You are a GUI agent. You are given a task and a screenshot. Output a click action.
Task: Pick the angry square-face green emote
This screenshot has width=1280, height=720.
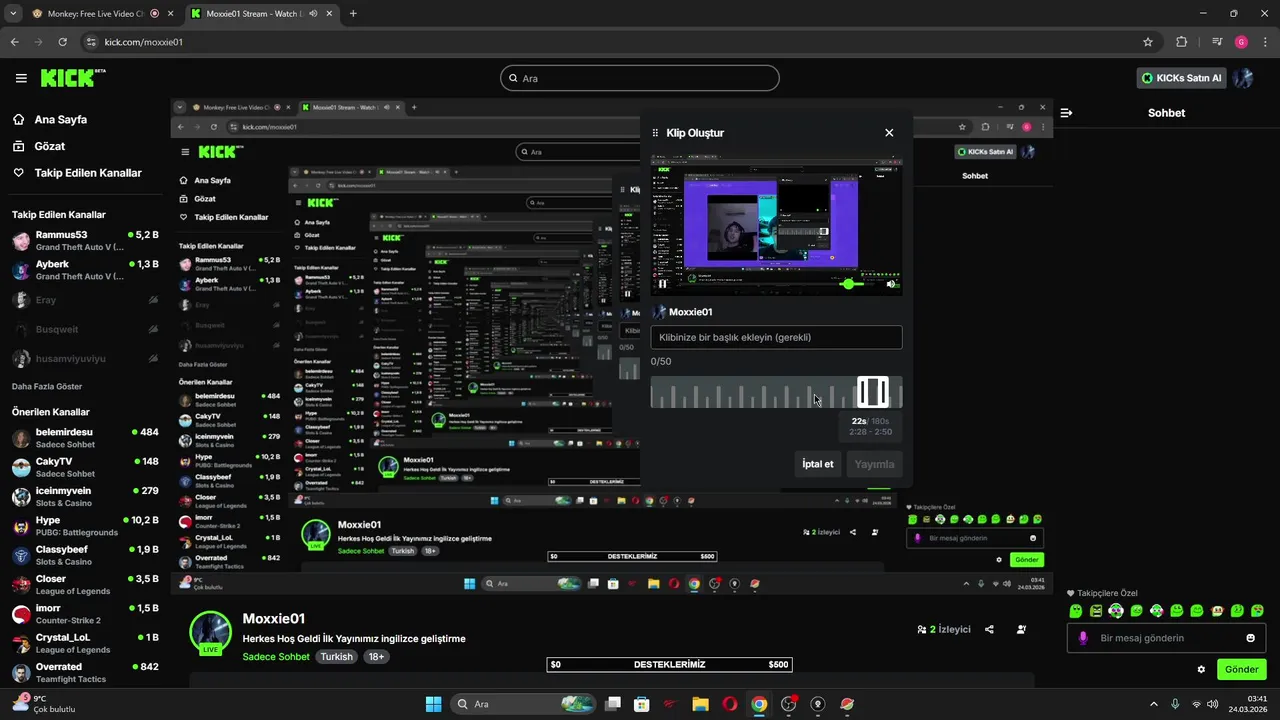1096,610
